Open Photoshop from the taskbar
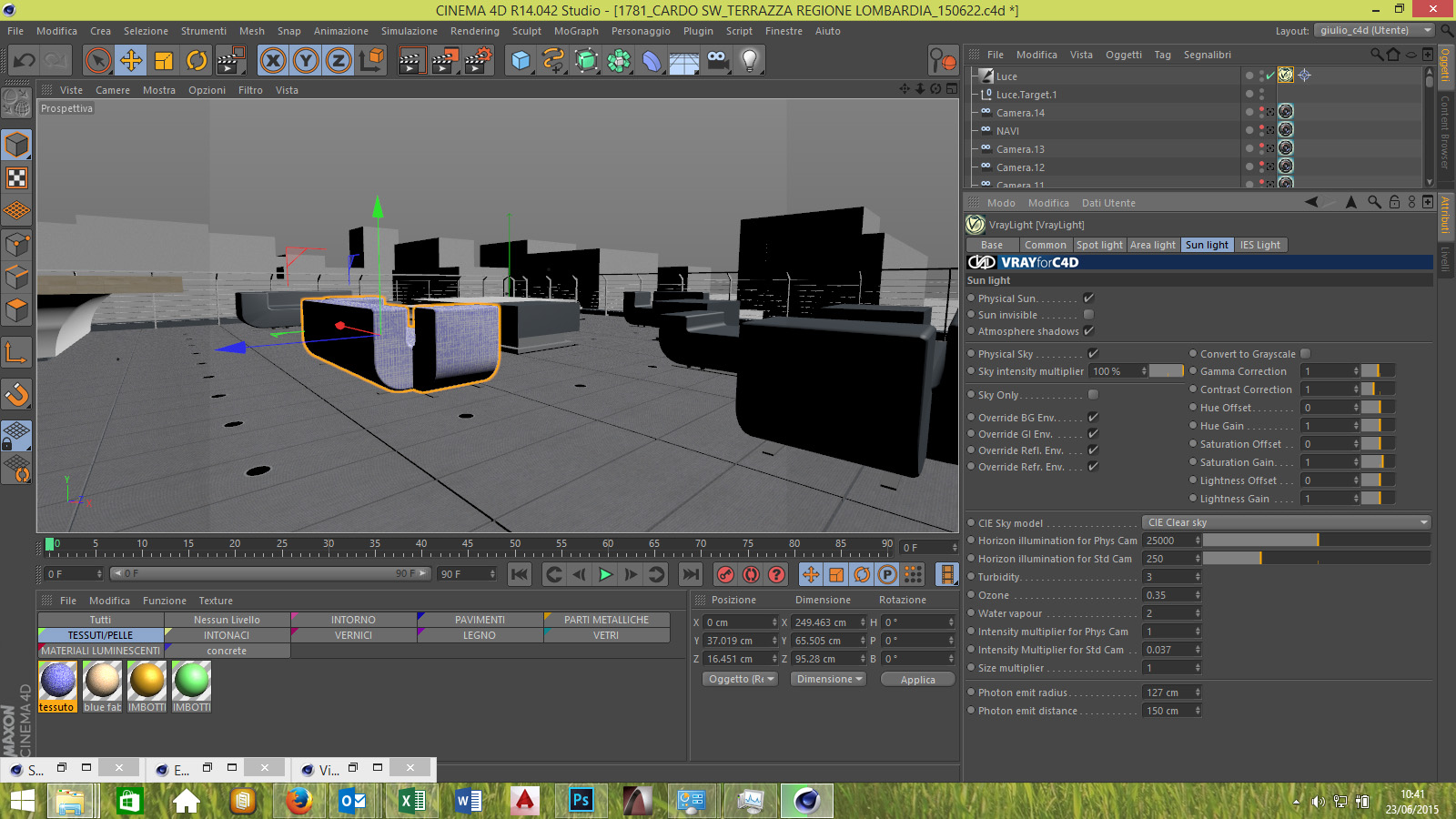 coord(580,801)
